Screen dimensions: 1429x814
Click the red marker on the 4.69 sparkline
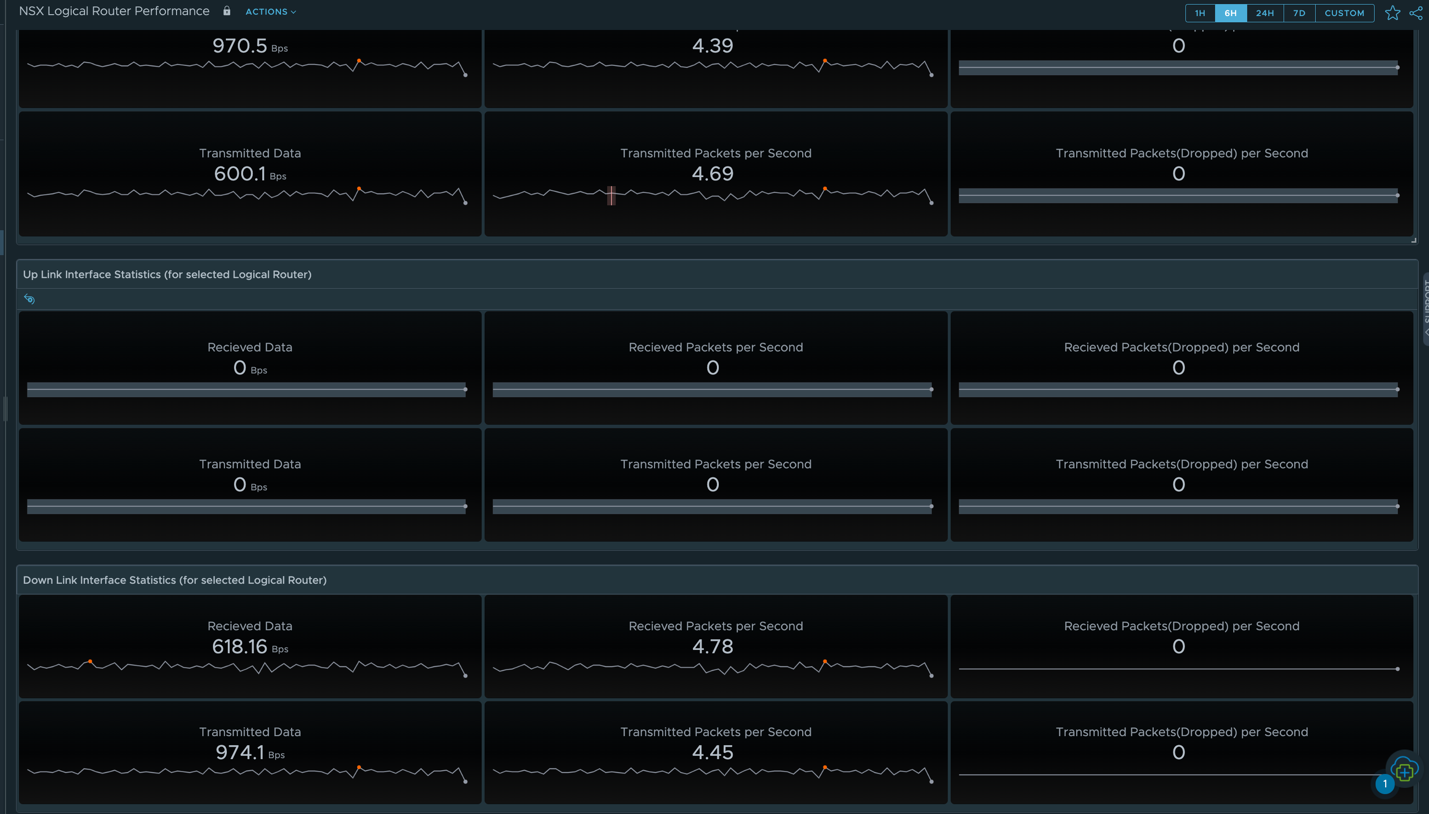[x=611, y=195]
